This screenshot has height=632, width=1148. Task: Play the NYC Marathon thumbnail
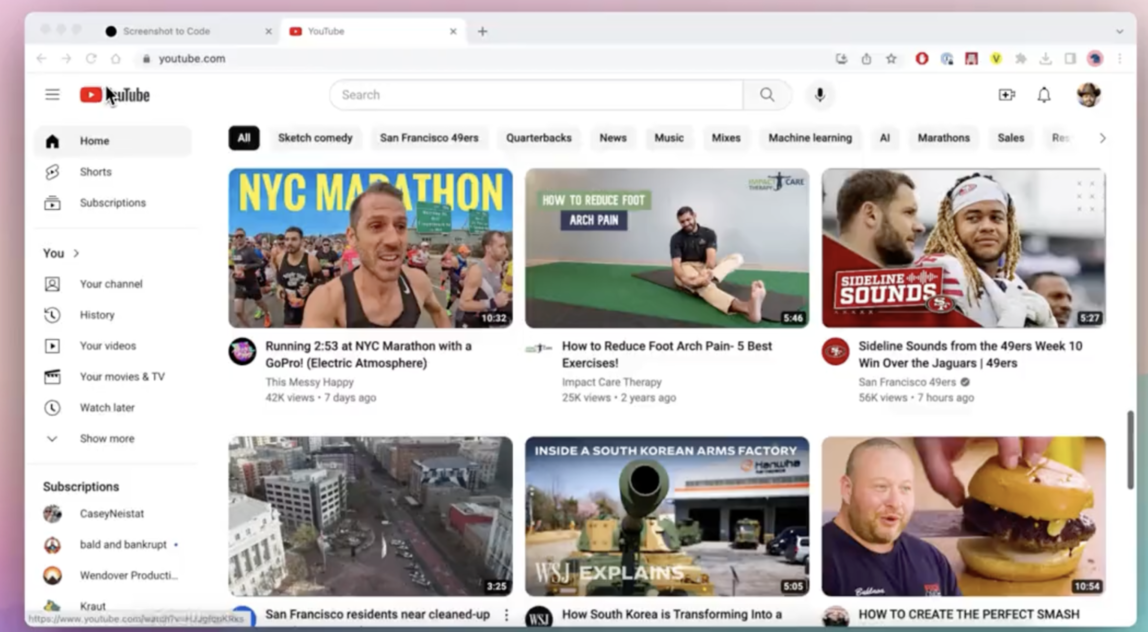[x=370, y=248]
